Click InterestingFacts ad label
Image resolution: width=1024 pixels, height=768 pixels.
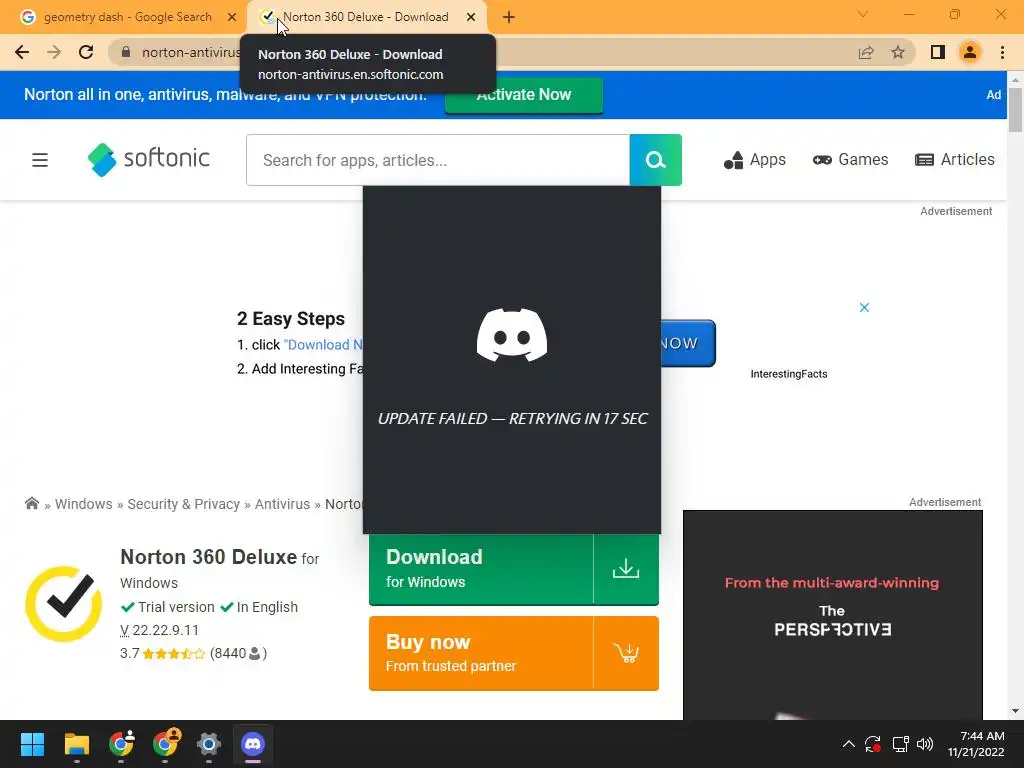click(x=789, y=374)
